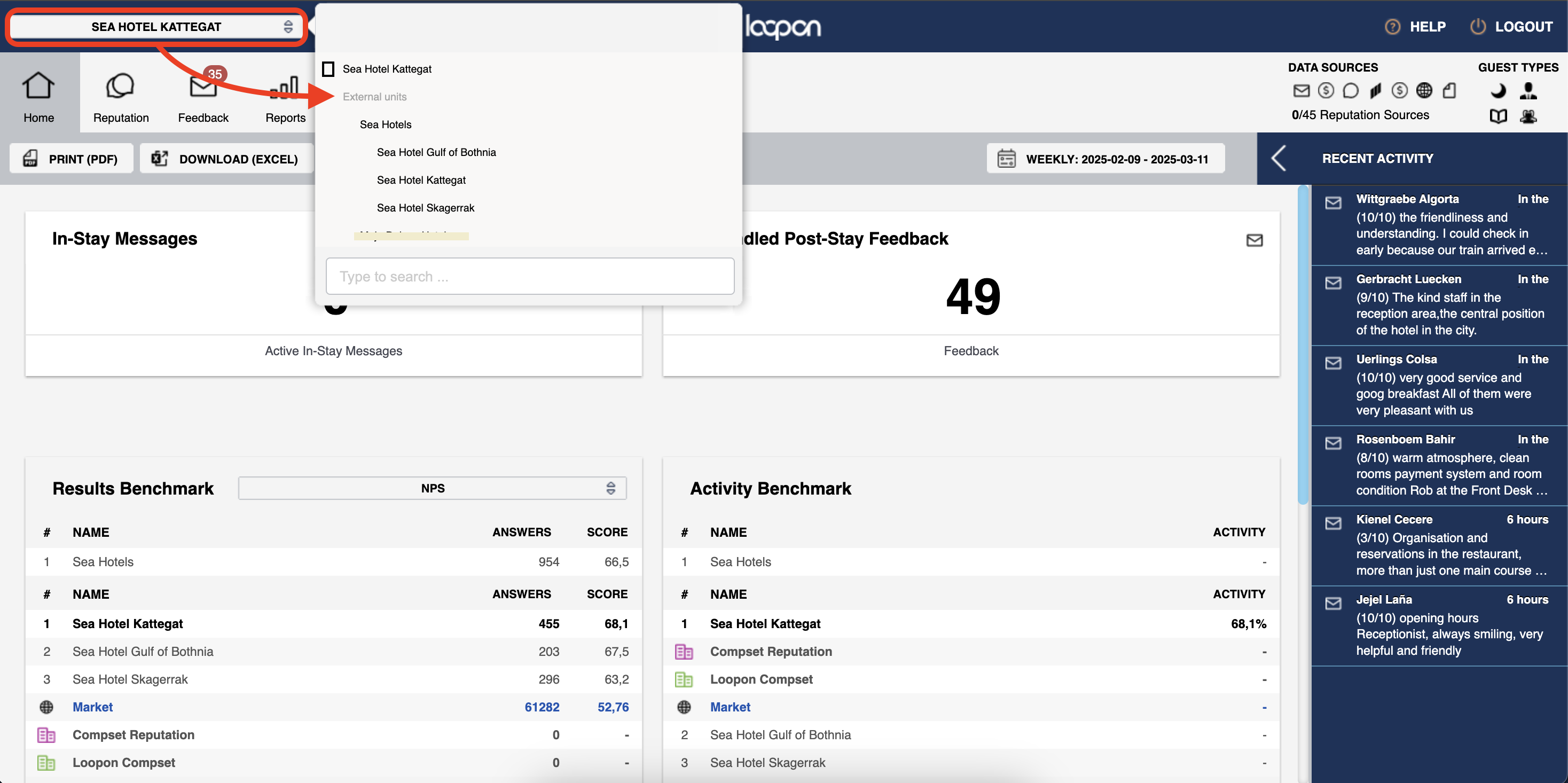Click the HELP question mark icon
This screenshot has height=783, width=1568.
click(x=1392, y=26)
